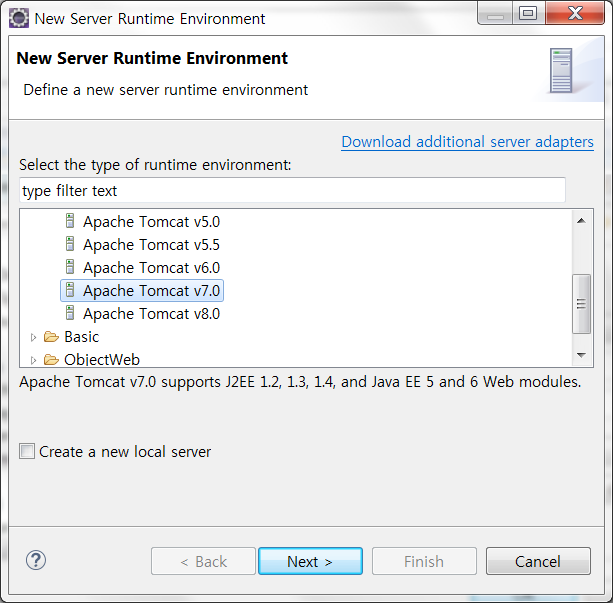This screenshot has width=613, height=603.
Task: Click the Back button
Action: pyautogui.click(x=203, y=561)
